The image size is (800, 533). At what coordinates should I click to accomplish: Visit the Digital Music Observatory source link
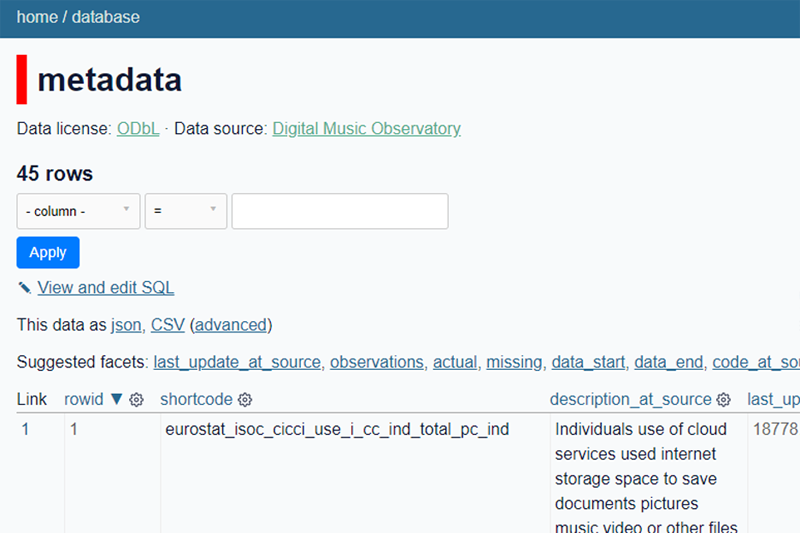(x=366, y=129)
